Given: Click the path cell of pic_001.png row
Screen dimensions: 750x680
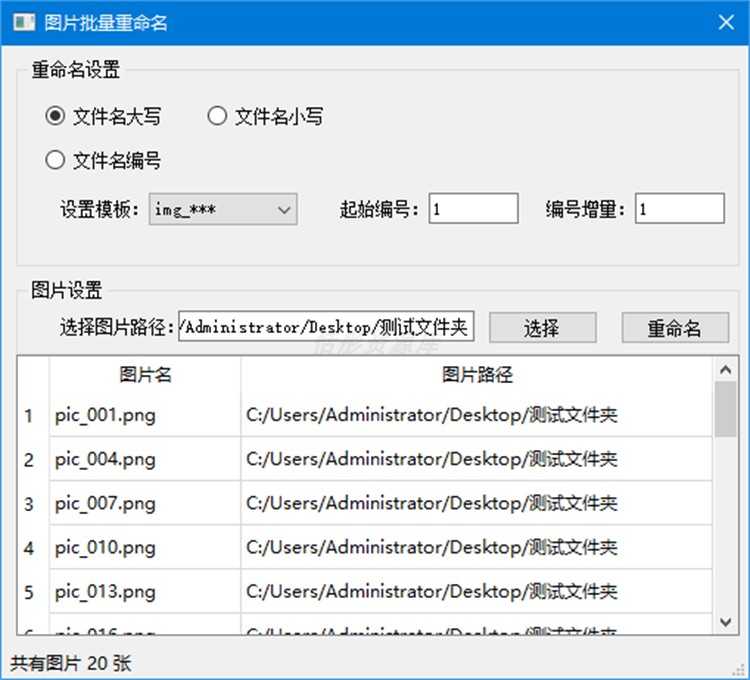Looking at the screenshot, I should 477,415.
